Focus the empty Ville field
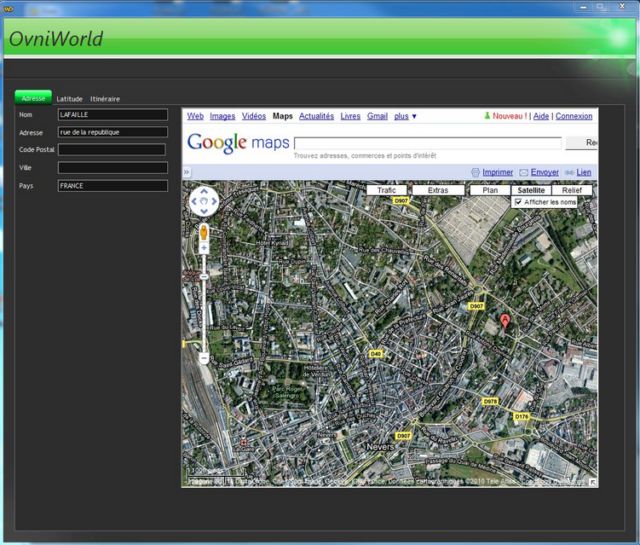Screen dimensions: 640x545 113,167
